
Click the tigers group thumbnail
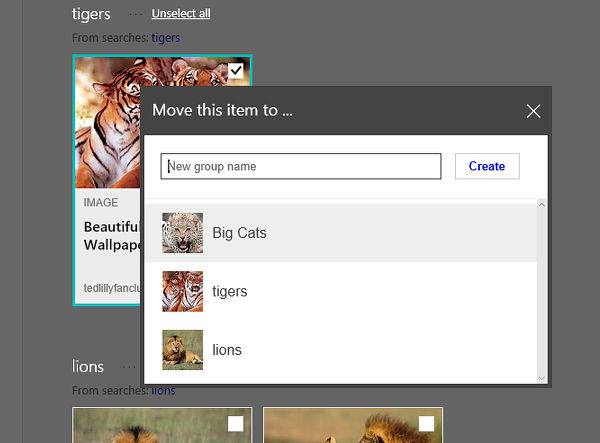pos(183,292)
